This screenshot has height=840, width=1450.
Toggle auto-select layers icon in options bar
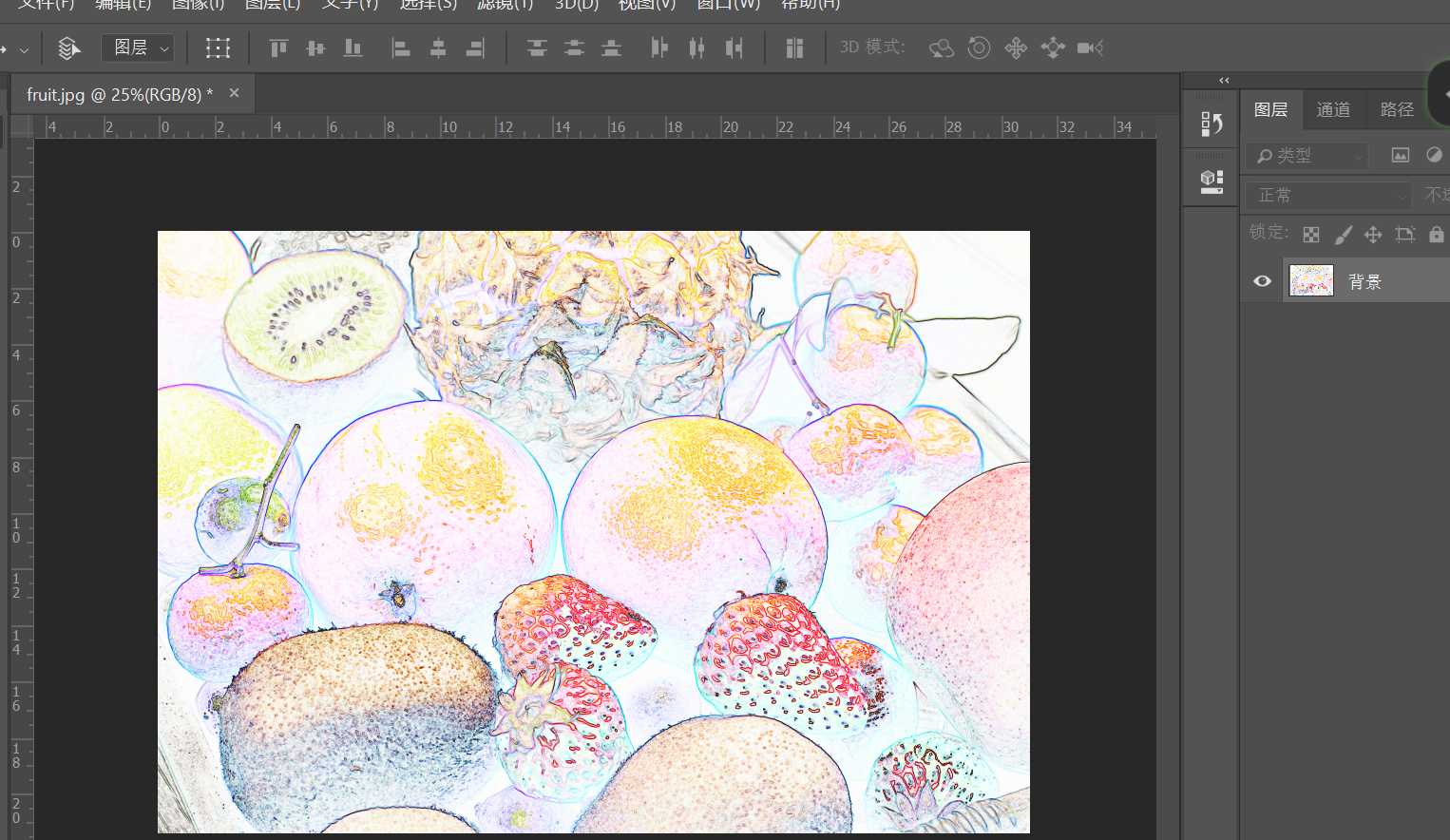pyautogui.click(x=68, y=48)
